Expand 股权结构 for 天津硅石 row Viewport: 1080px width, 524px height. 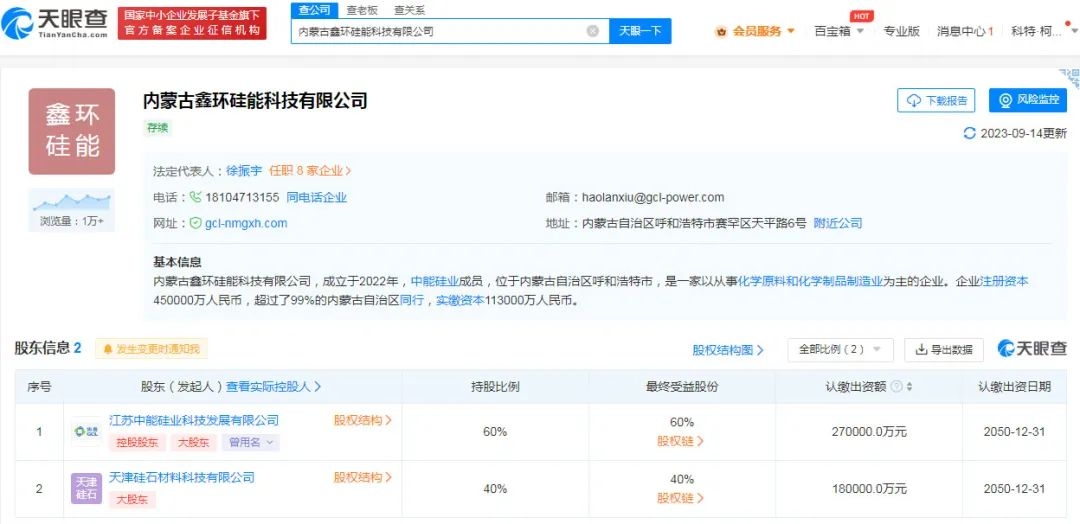[x=362, y=477]
